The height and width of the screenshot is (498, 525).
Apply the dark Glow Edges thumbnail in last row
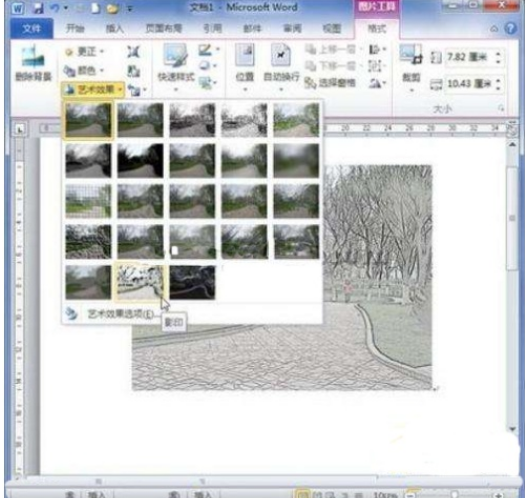[193, 282]
